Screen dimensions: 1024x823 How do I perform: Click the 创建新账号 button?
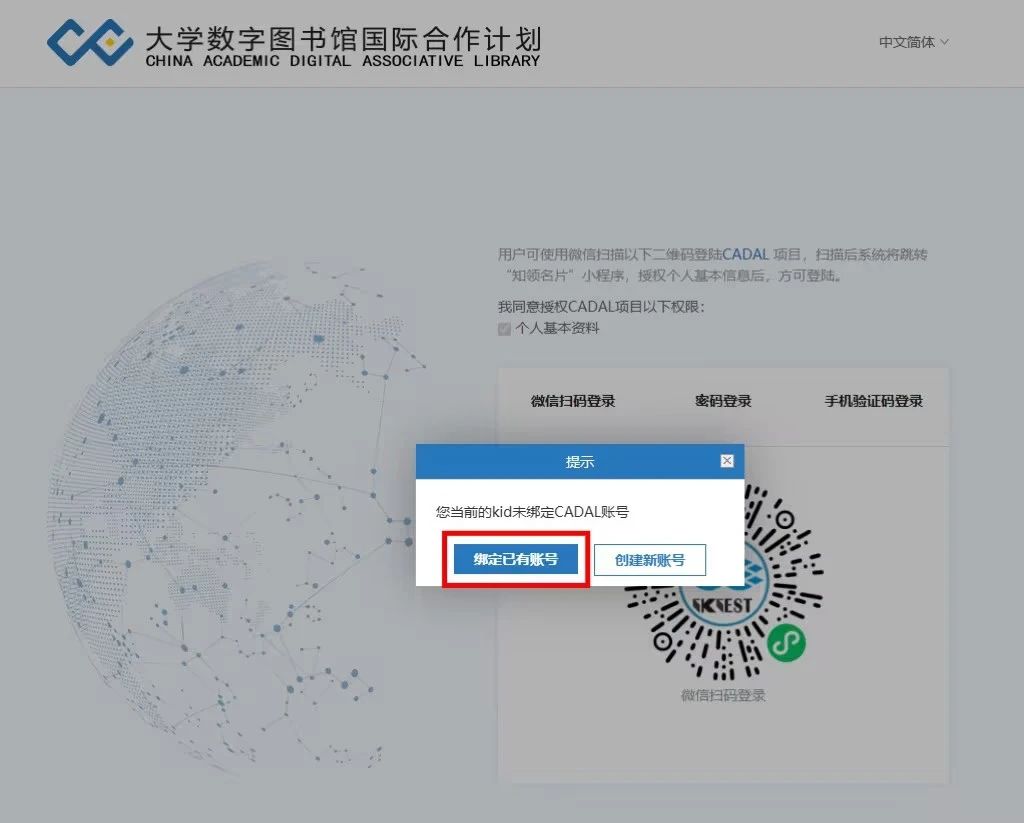click(650, 560)
